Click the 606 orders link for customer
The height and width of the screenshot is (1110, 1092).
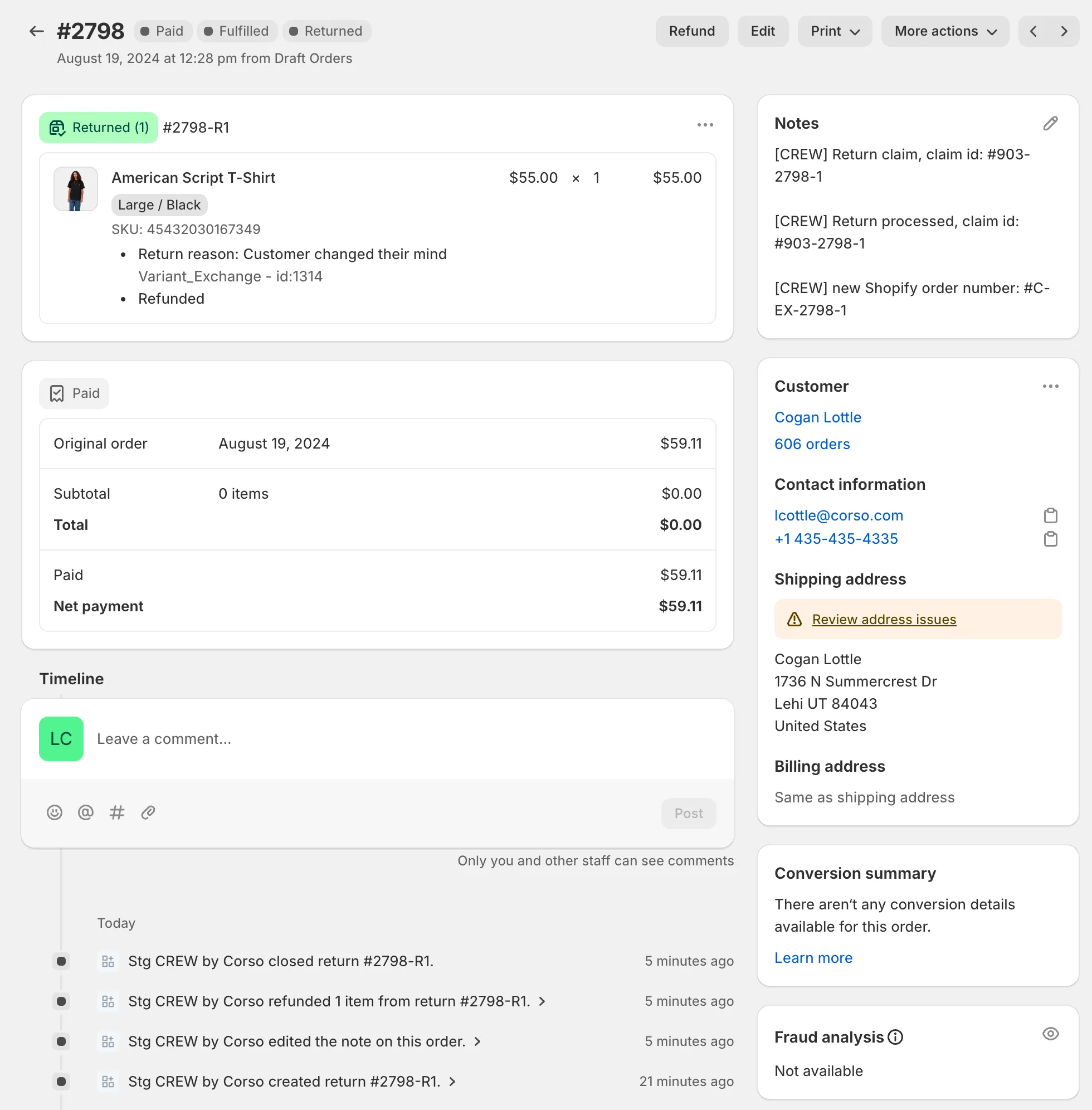[x=813, y=444]
